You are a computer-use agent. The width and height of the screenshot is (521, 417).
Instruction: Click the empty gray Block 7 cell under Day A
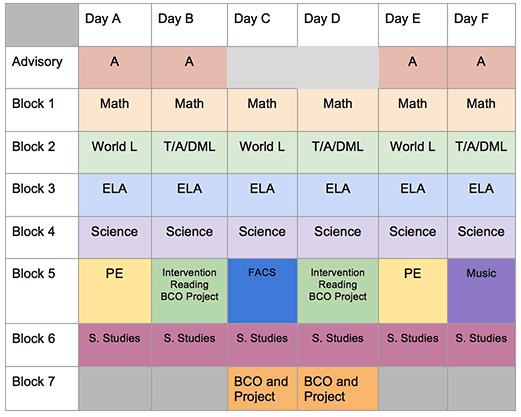coord(115,389)
